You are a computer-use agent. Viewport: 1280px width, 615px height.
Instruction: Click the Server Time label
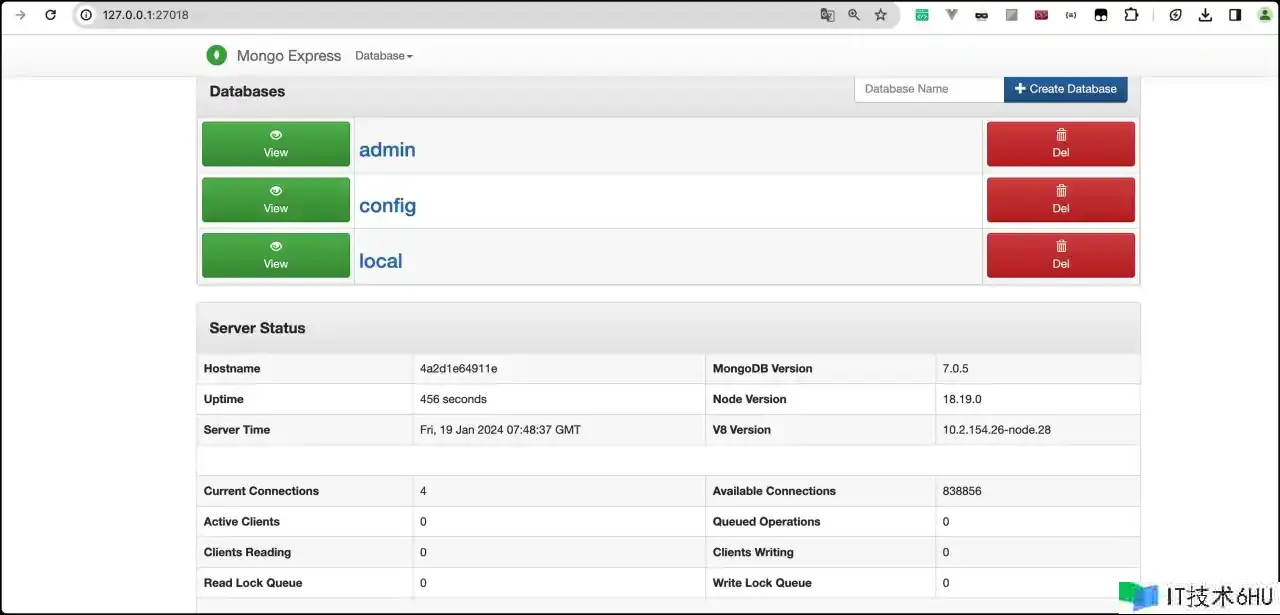[237, 430]
